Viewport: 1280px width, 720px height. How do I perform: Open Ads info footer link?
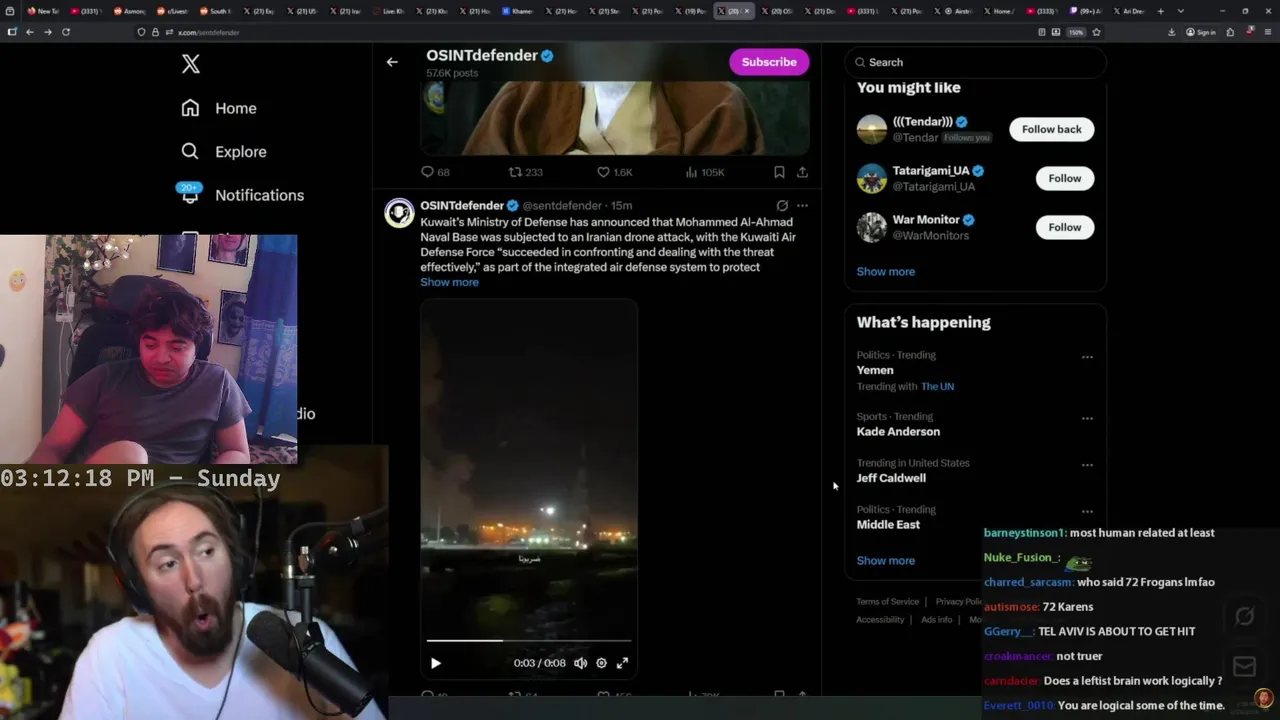(936, 620)
